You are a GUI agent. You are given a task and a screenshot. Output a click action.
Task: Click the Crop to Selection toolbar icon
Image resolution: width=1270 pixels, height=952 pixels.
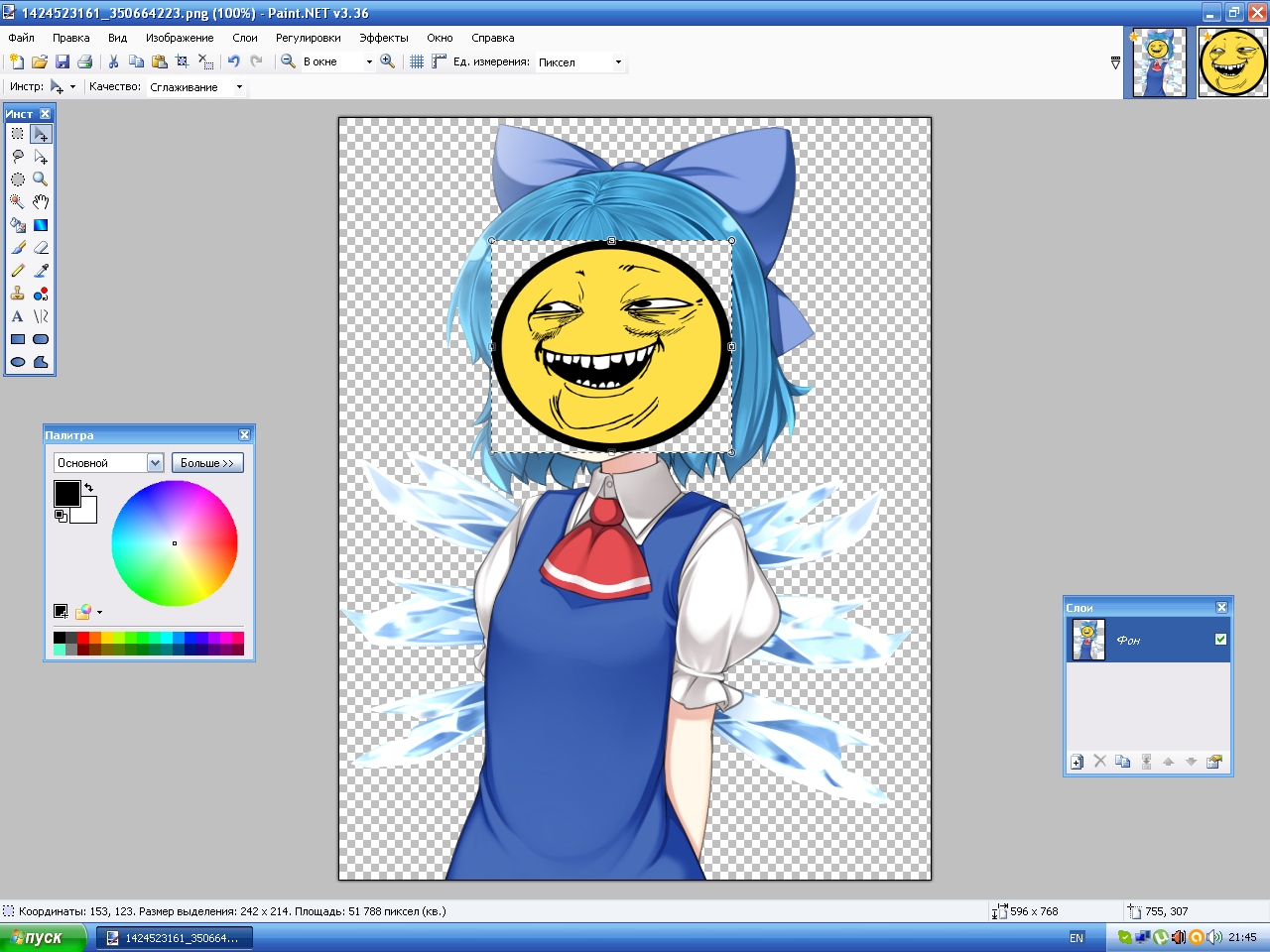click(x=182, y=61)
